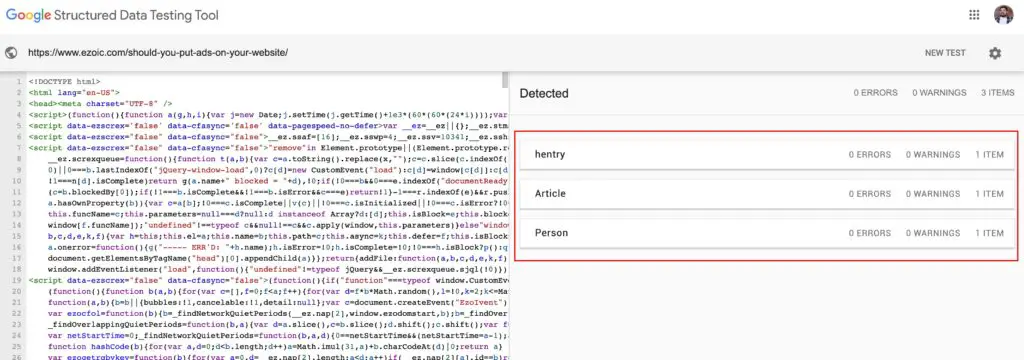This screenshot has height=360, width=1024.
Task: Click the Detected heading
Action: (x=544, y=93)
